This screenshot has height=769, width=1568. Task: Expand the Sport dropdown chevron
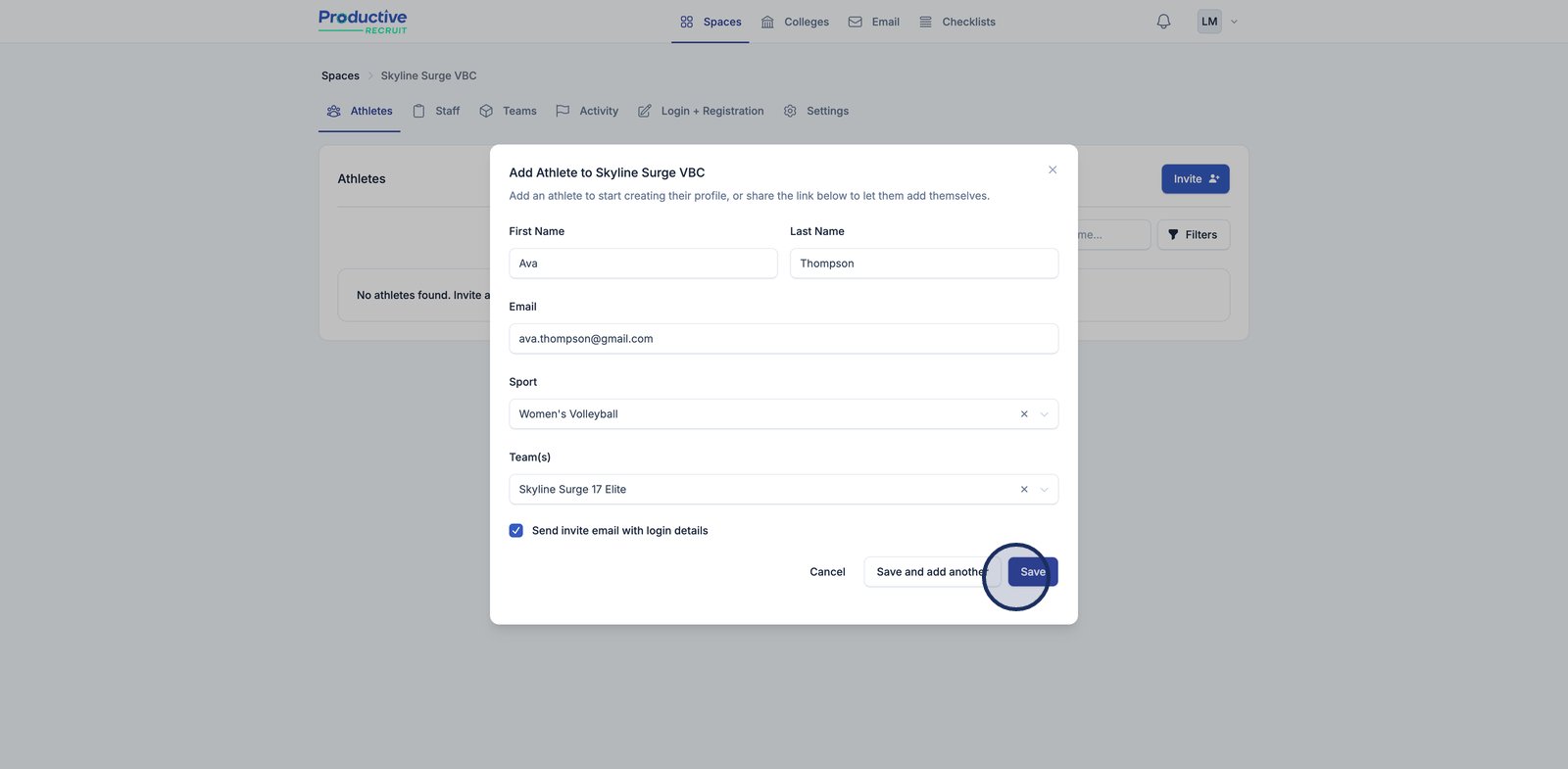pos(1044,414)
